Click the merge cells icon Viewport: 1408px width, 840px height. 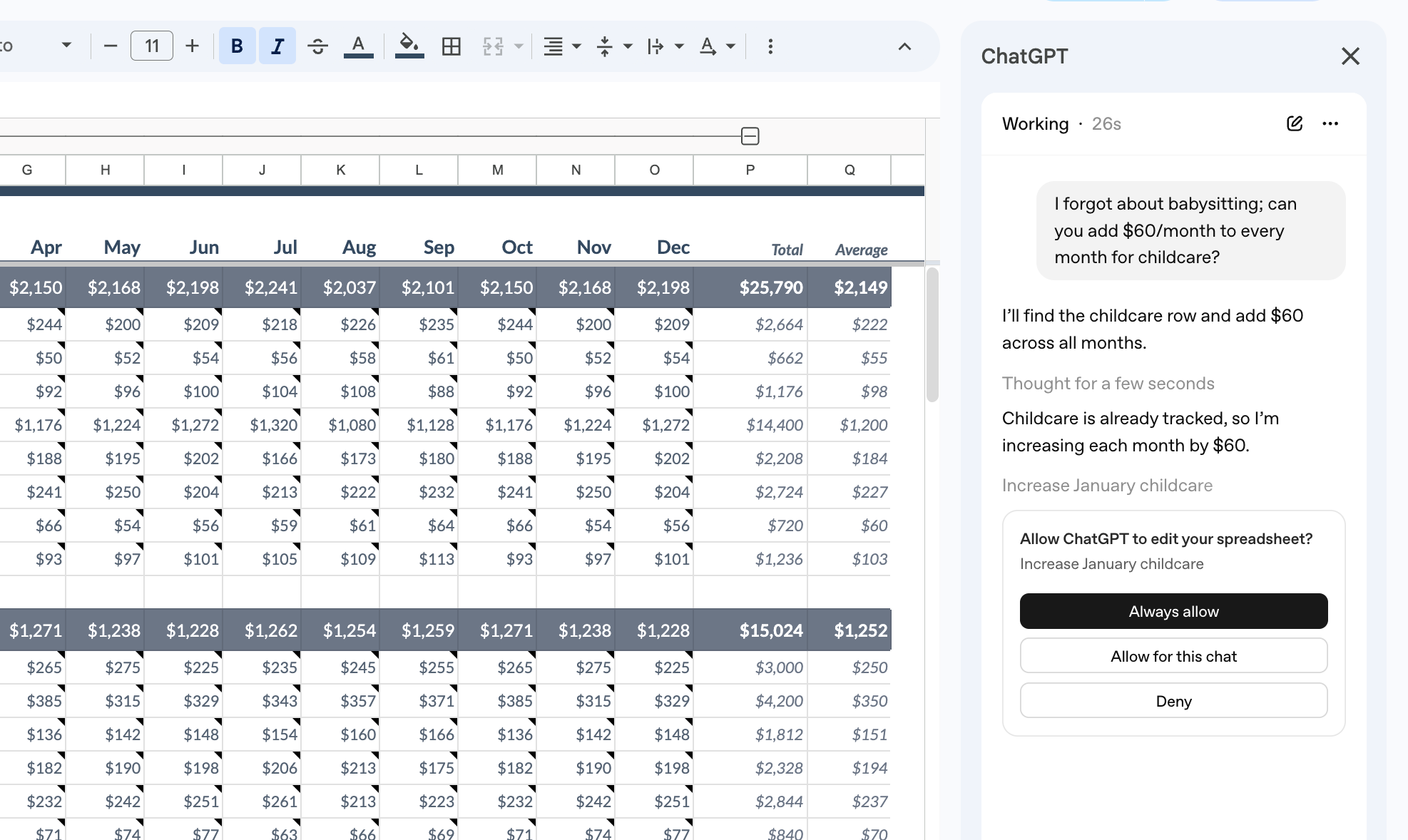coord(493,46)
